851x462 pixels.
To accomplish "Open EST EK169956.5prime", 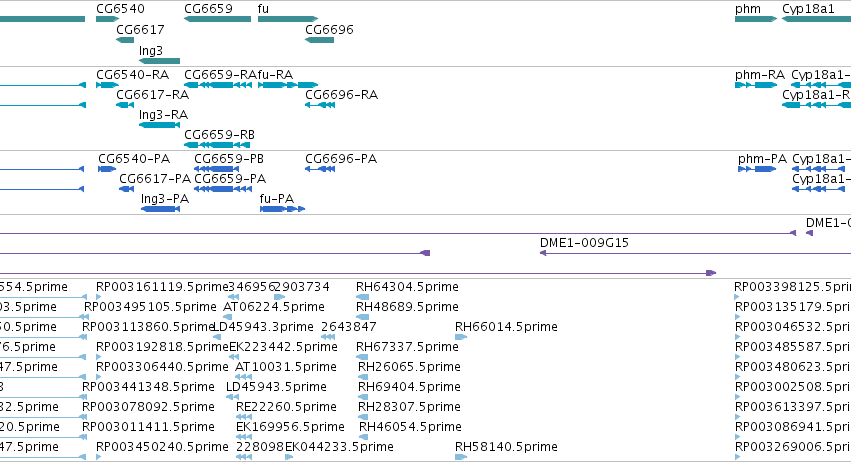I will (290, 427).
